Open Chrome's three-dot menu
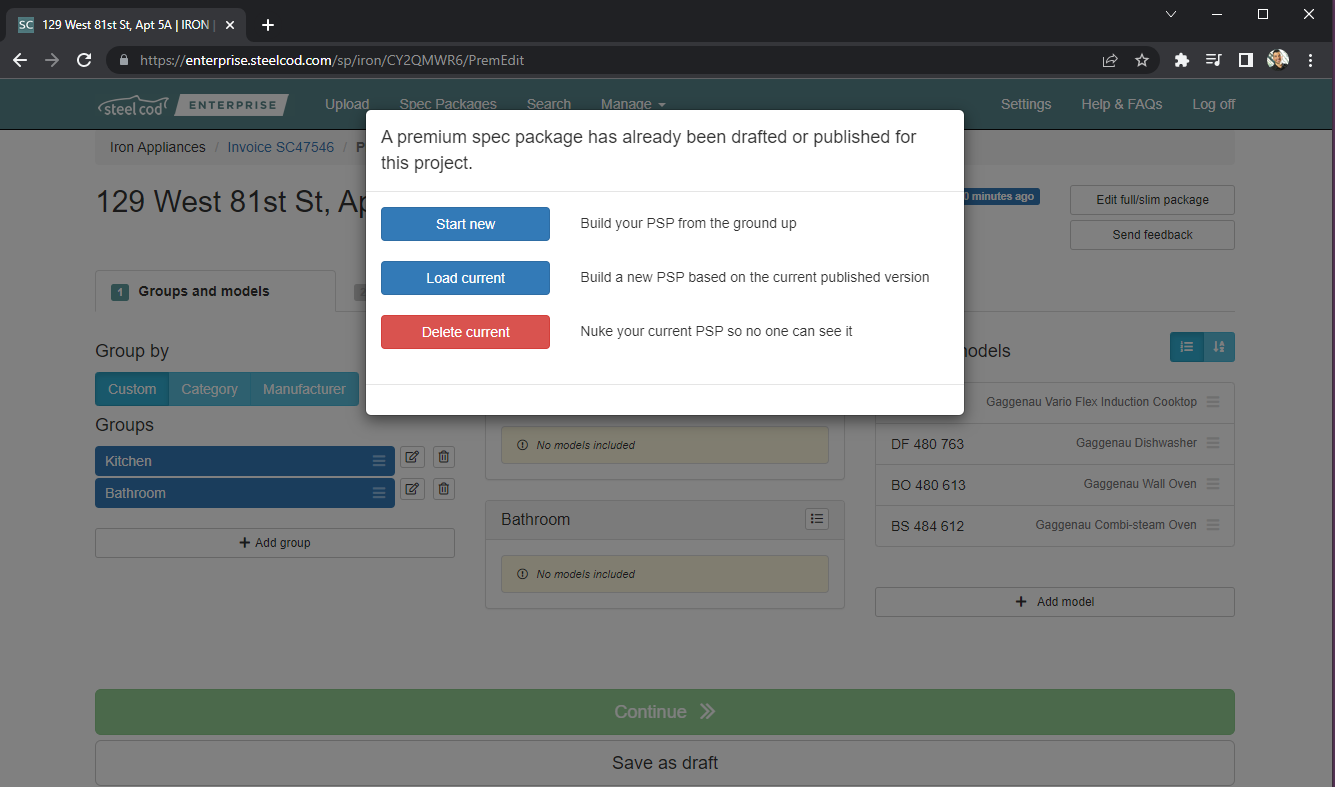 pos(1310,60)
